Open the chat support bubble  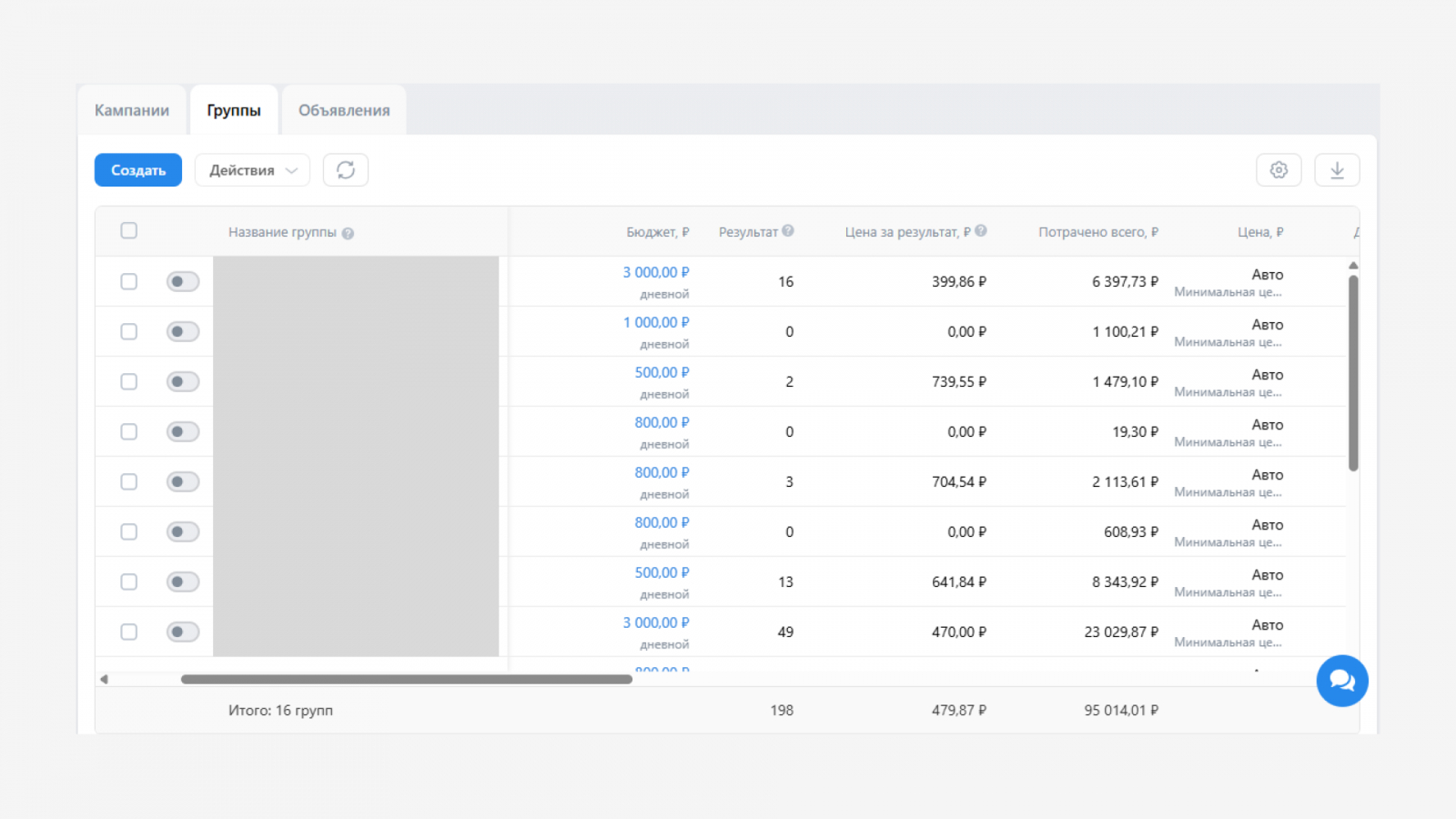point(1342,681)
